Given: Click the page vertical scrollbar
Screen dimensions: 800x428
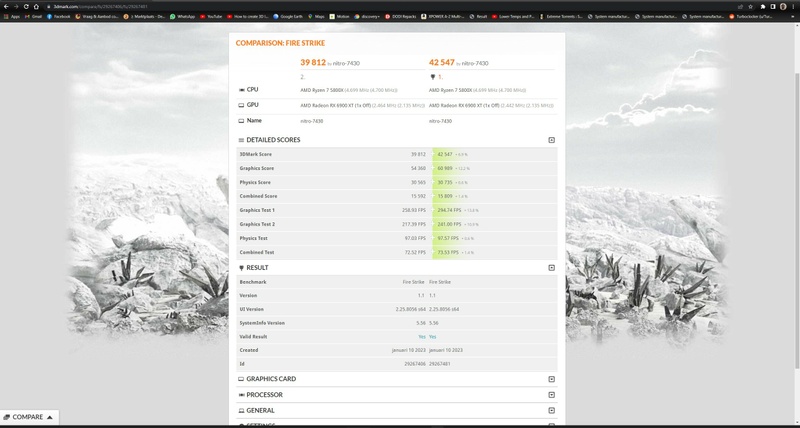Looking at the screenshot, I should pos(797,219).
